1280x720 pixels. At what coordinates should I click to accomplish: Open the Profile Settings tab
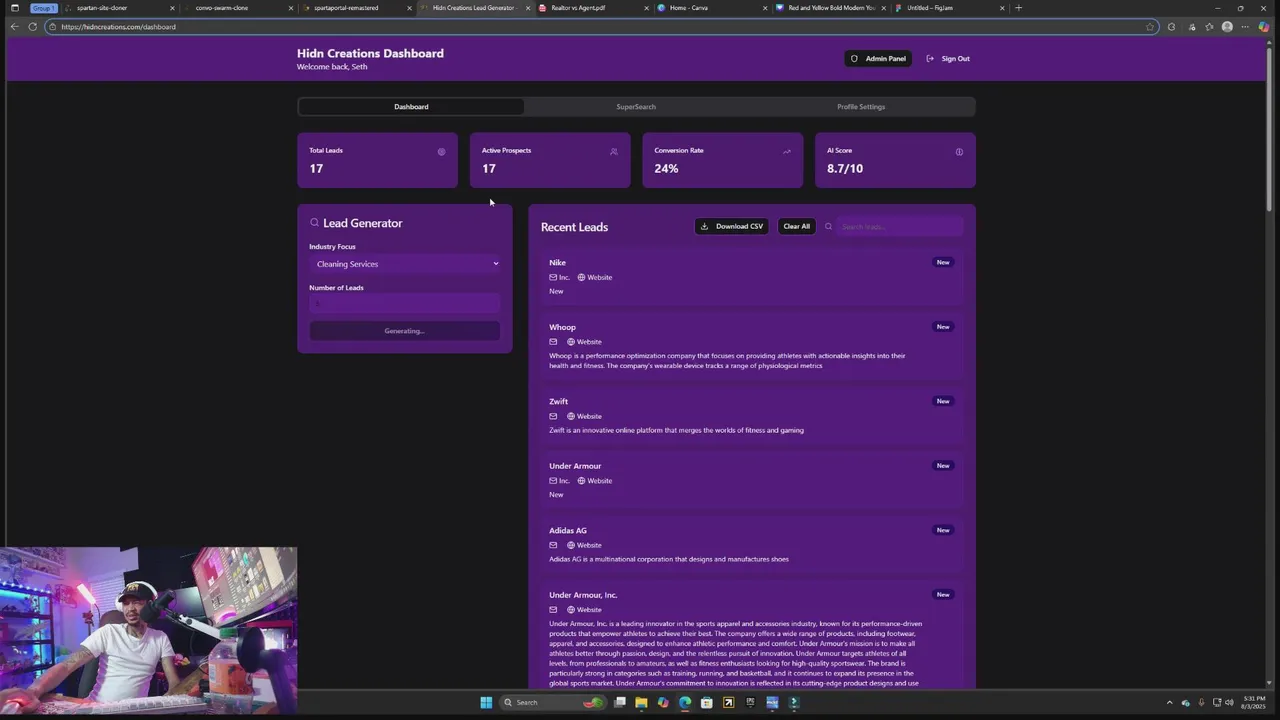click(x=861, y=107)
